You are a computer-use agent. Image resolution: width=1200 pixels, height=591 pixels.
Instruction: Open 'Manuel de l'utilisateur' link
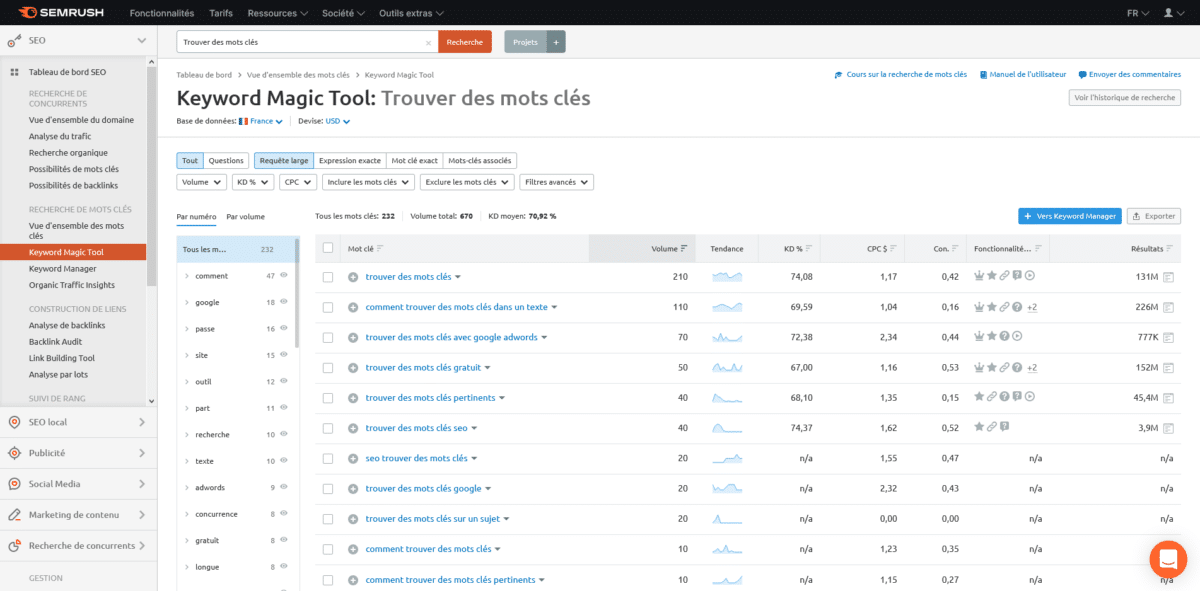(x=1022, y=74)
